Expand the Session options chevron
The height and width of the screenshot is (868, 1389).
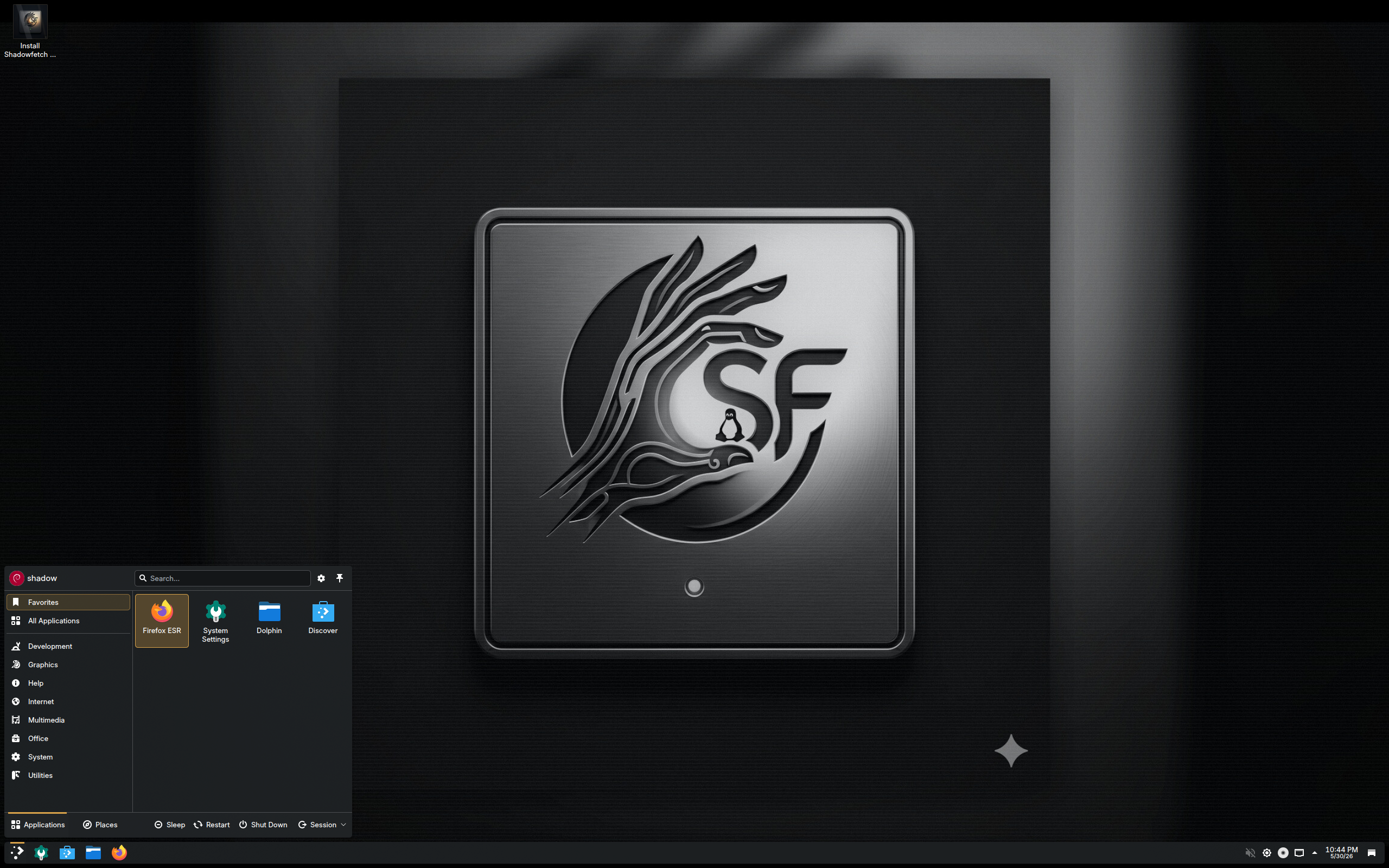coord(344,825)
